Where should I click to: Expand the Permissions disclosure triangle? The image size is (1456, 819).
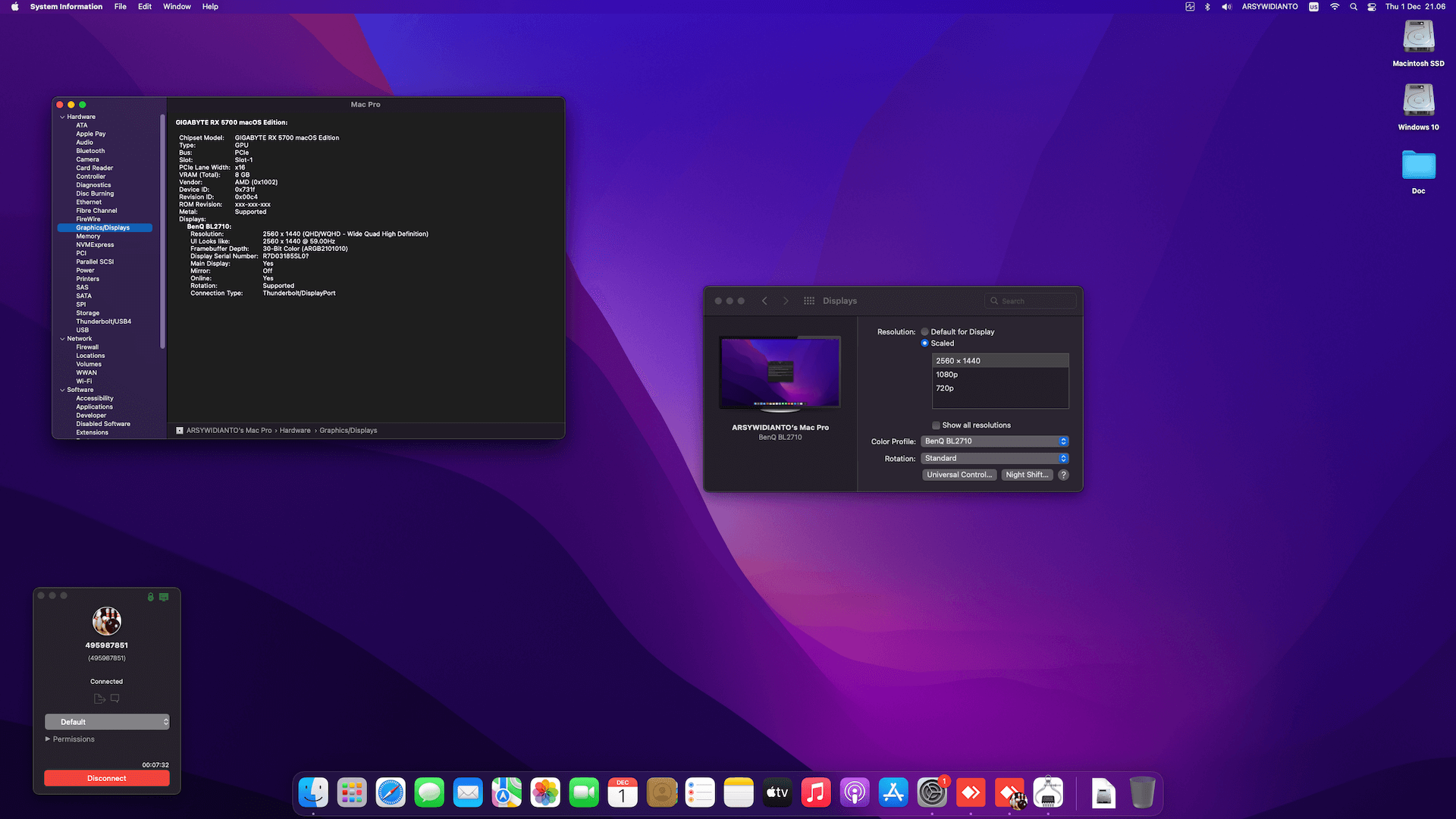(x=48, y=739)
